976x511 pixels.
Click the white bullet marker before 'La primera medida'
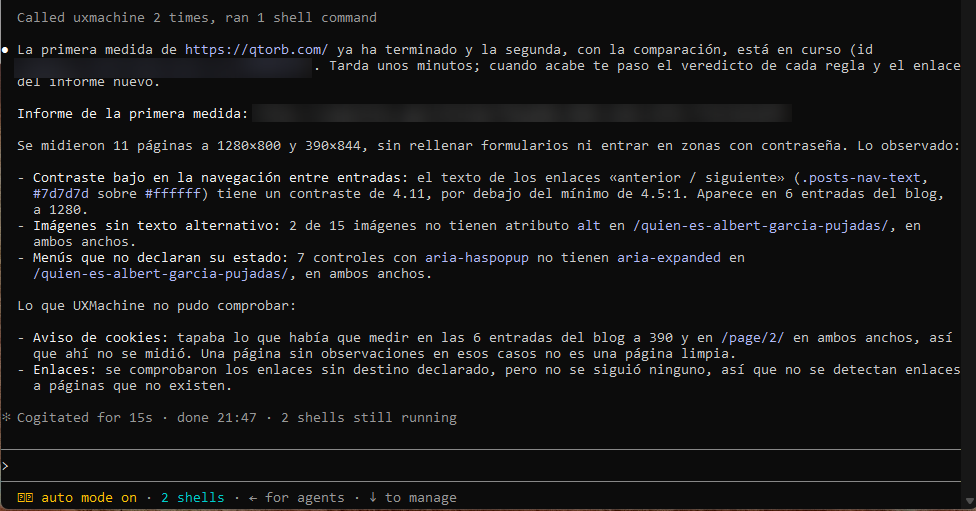(x=5, y=50)
